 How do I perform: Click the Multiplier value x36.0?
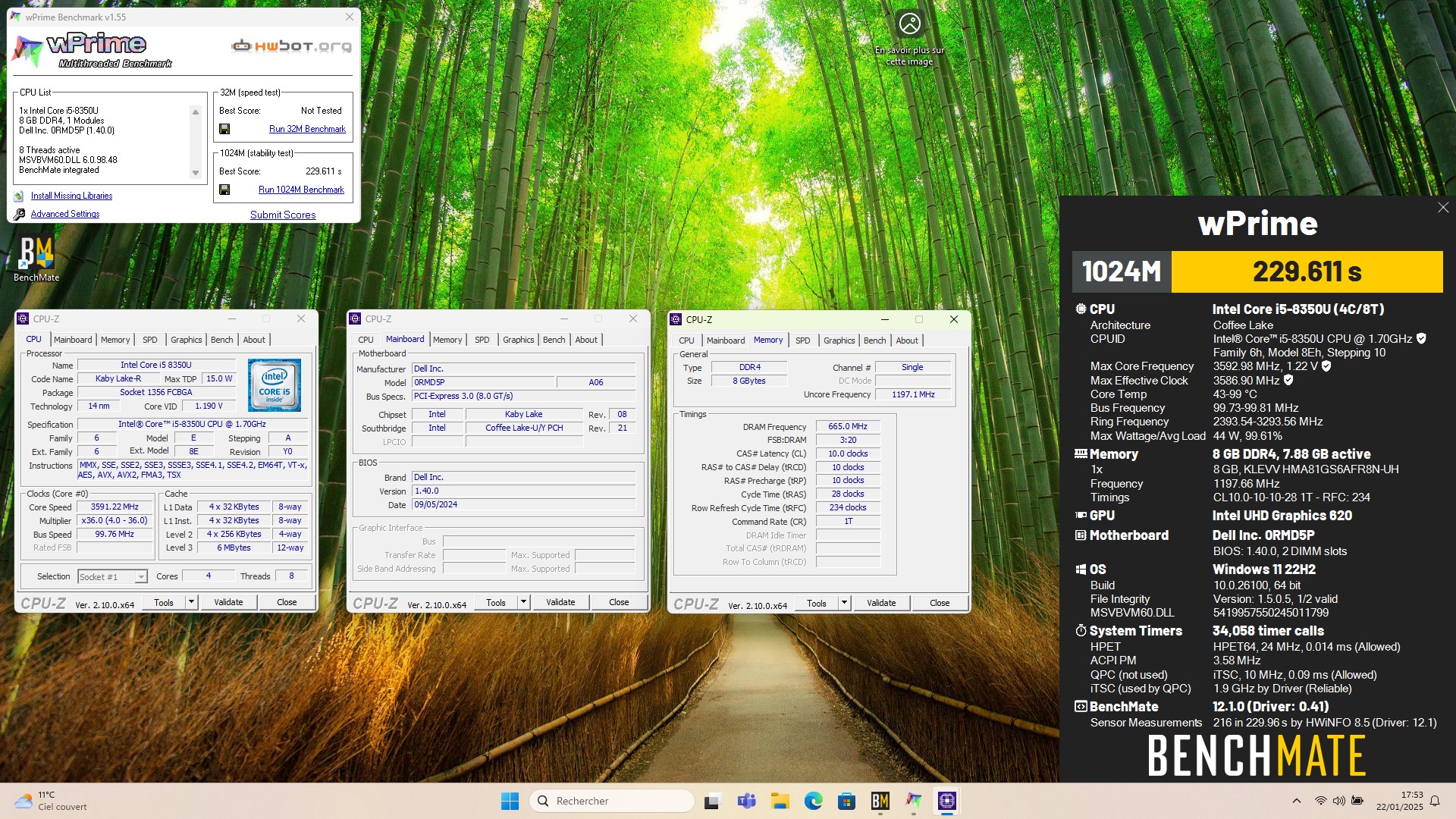[x=115, y=521]
